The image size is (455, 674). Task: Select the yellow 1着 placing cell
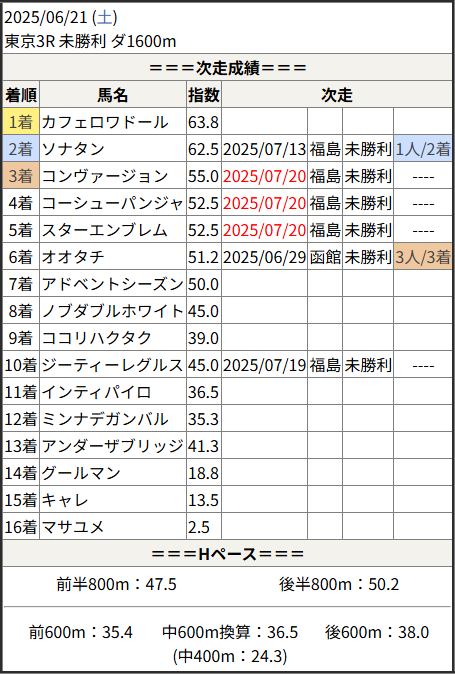pos(21,122)
